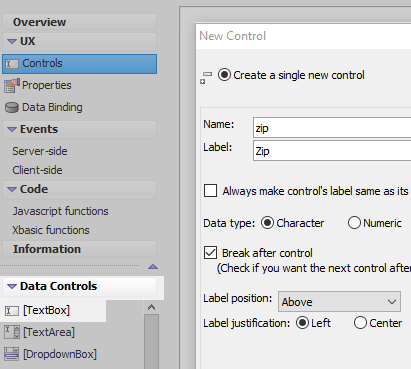Click the TextArea control icon
This screenshot has width=411, height=369.
(12, 332)
